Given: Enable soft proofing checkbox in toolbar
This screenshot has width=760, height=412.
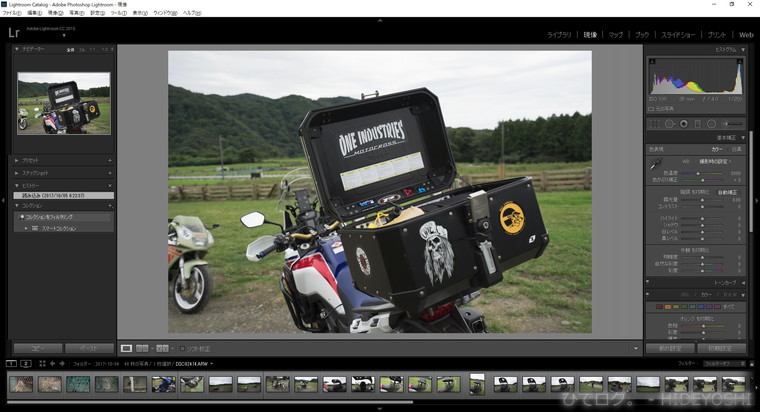Looking at the screenshot, I should [182, 349].
